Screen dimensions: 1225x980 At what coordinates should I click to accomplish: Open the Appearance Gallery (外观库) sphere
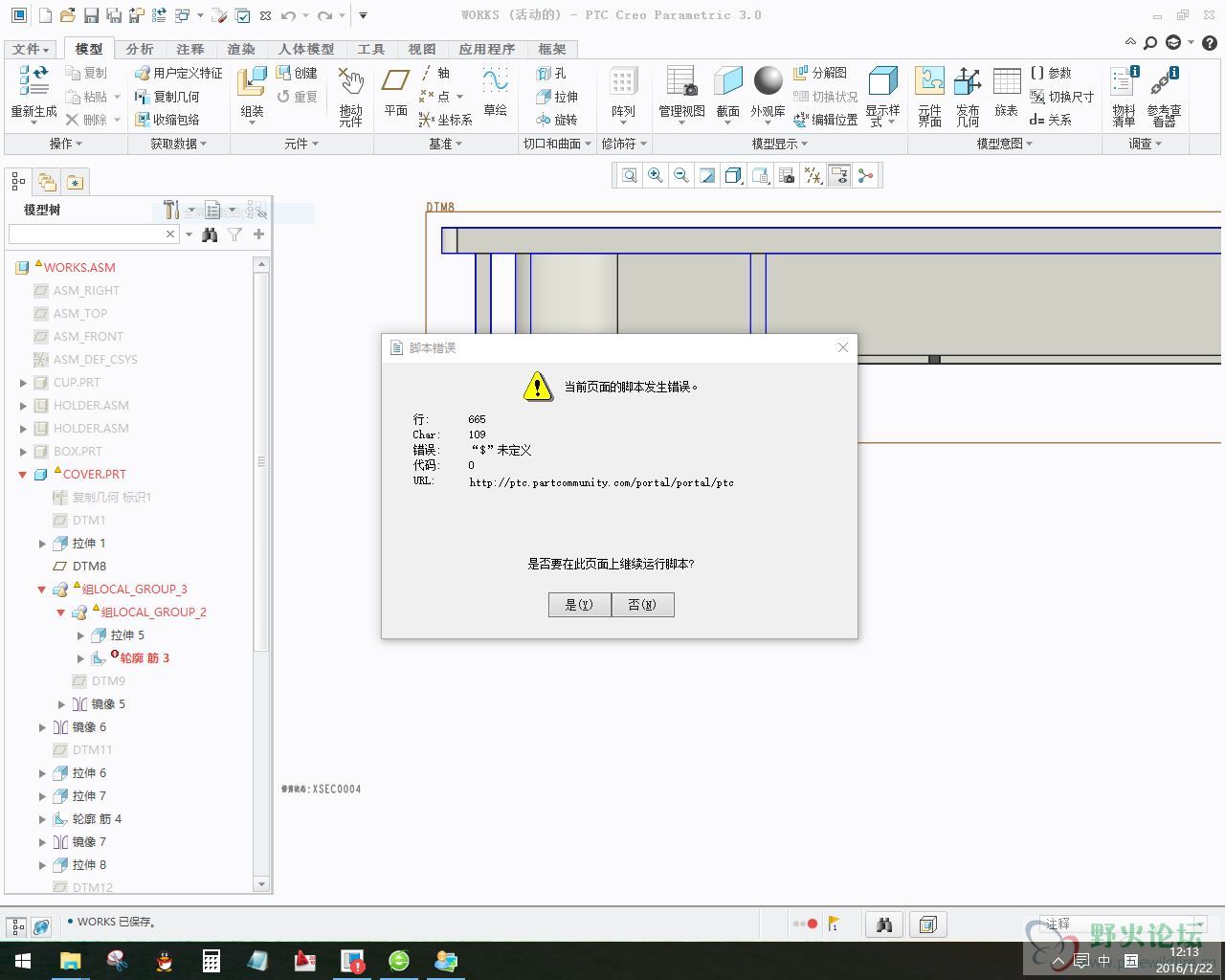pos(768,81)
